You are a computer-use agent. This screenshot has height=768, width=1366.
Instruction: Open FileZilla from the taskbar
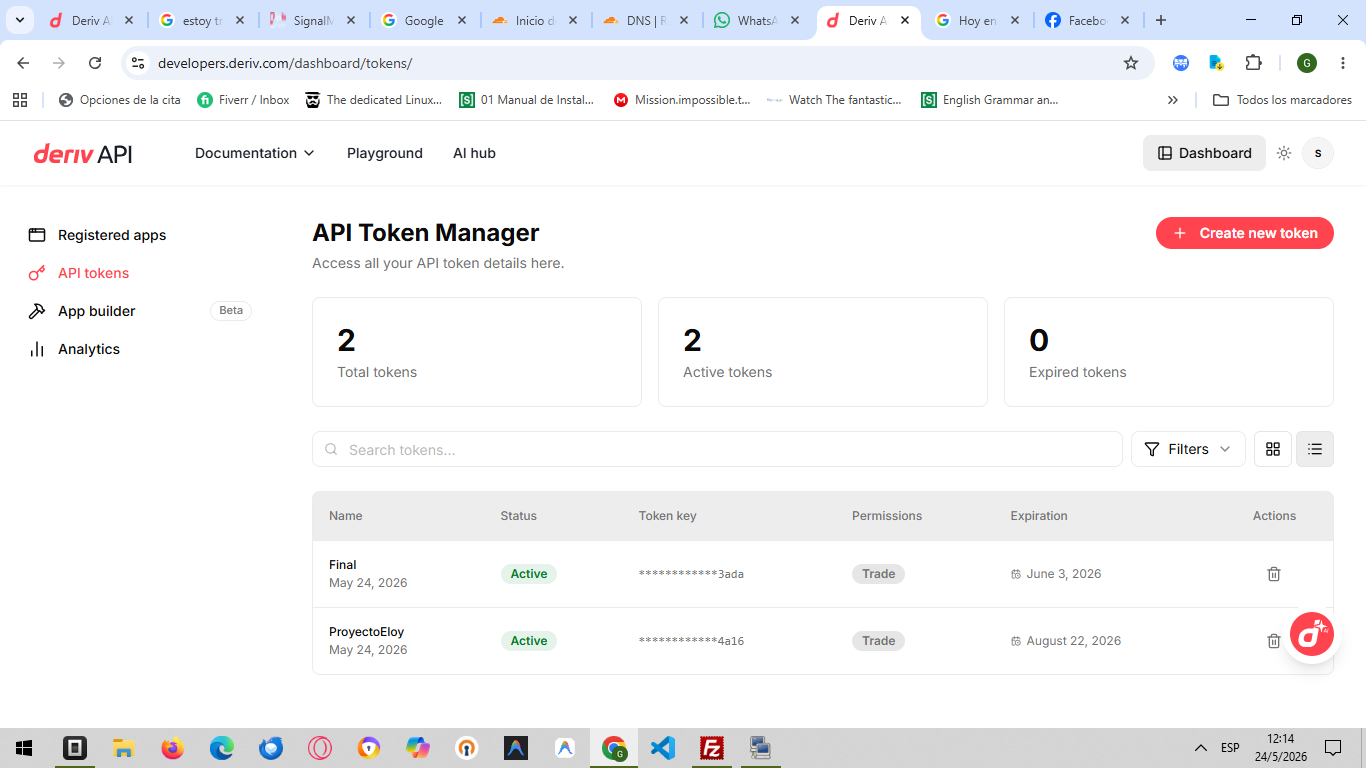712,748
